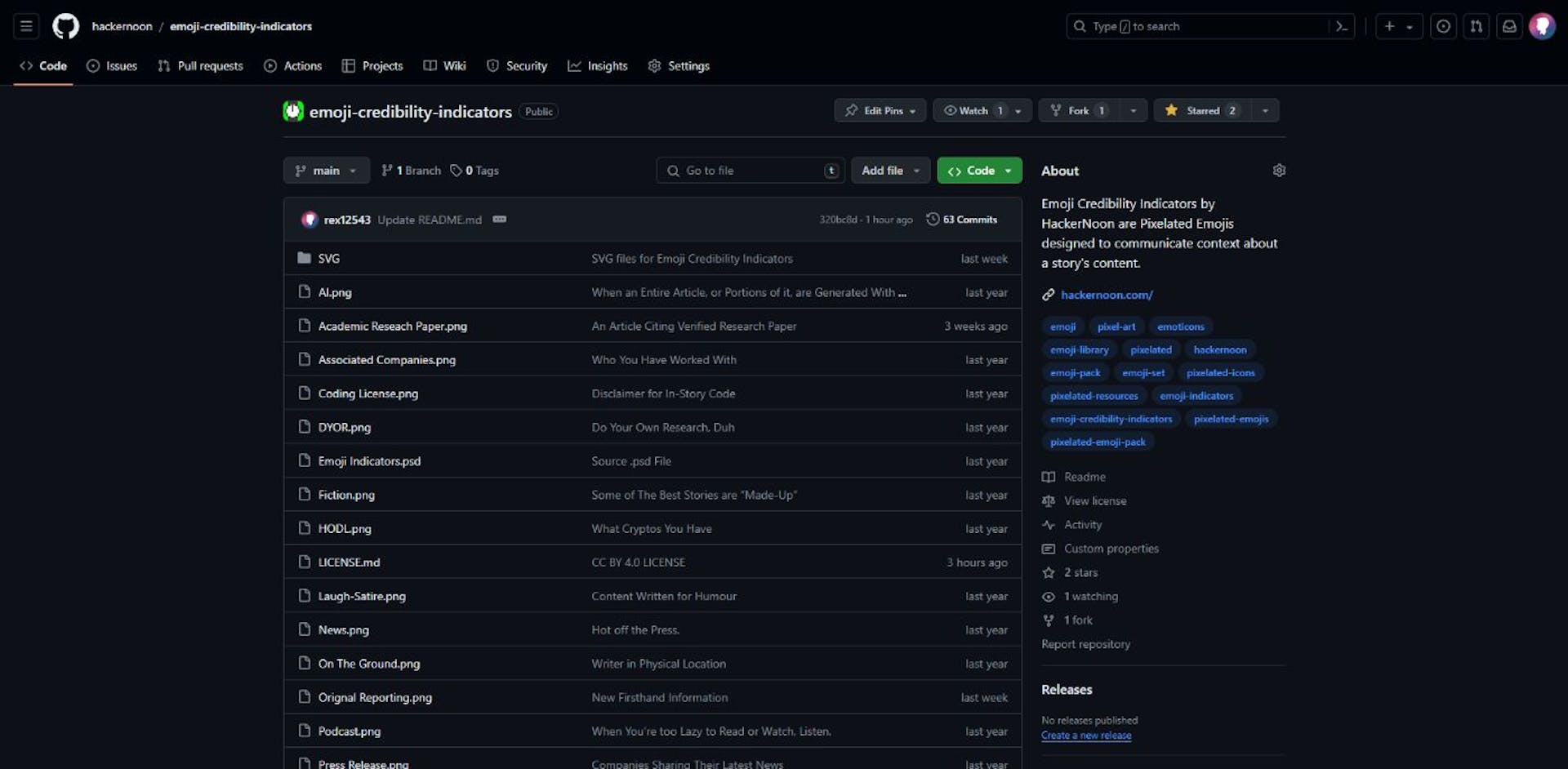View the 63 commits history
Viewport: 1568px width, 769px height.
point(962,219)
